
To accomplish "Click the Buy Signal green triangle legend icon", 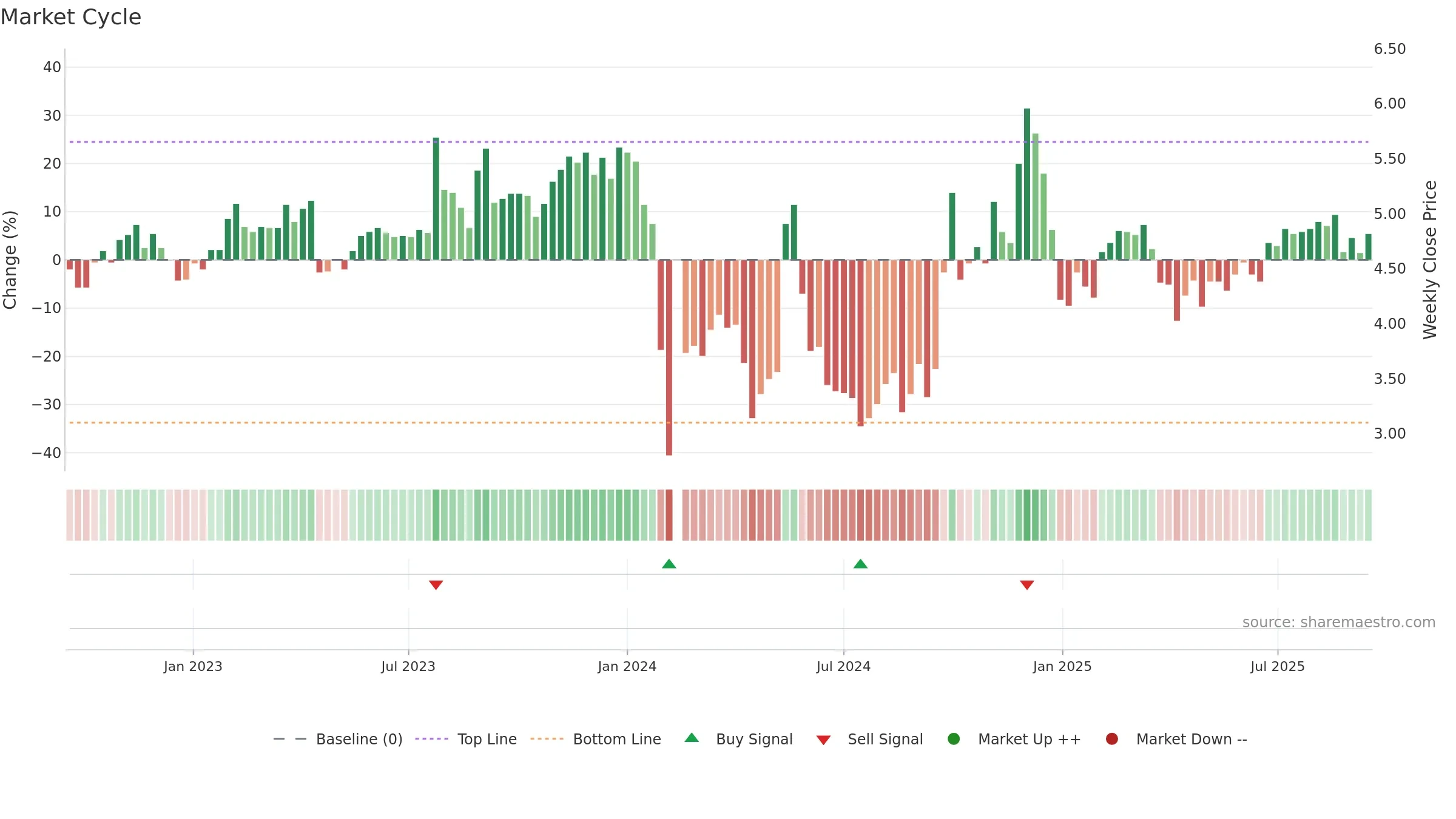I will coord(692,738).
